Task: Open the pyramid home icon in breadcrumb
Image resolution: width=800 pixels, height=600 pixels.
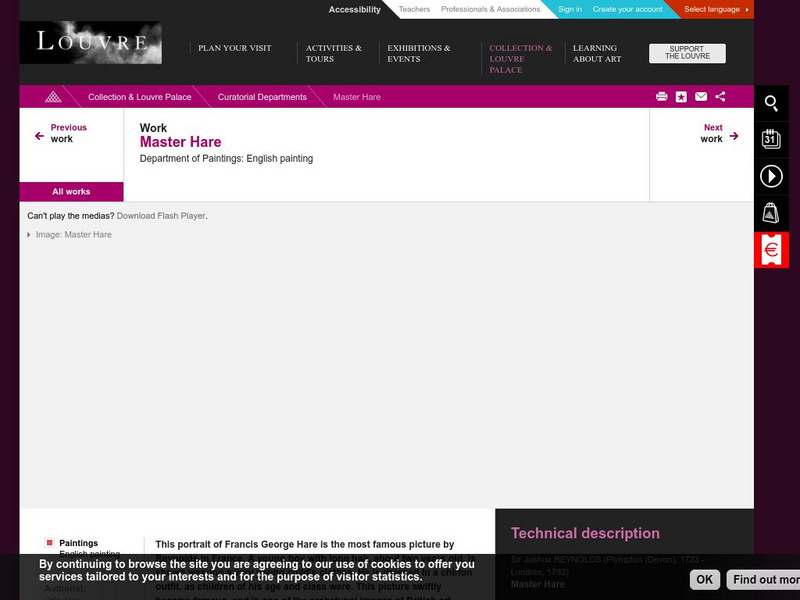Action: 53,97
